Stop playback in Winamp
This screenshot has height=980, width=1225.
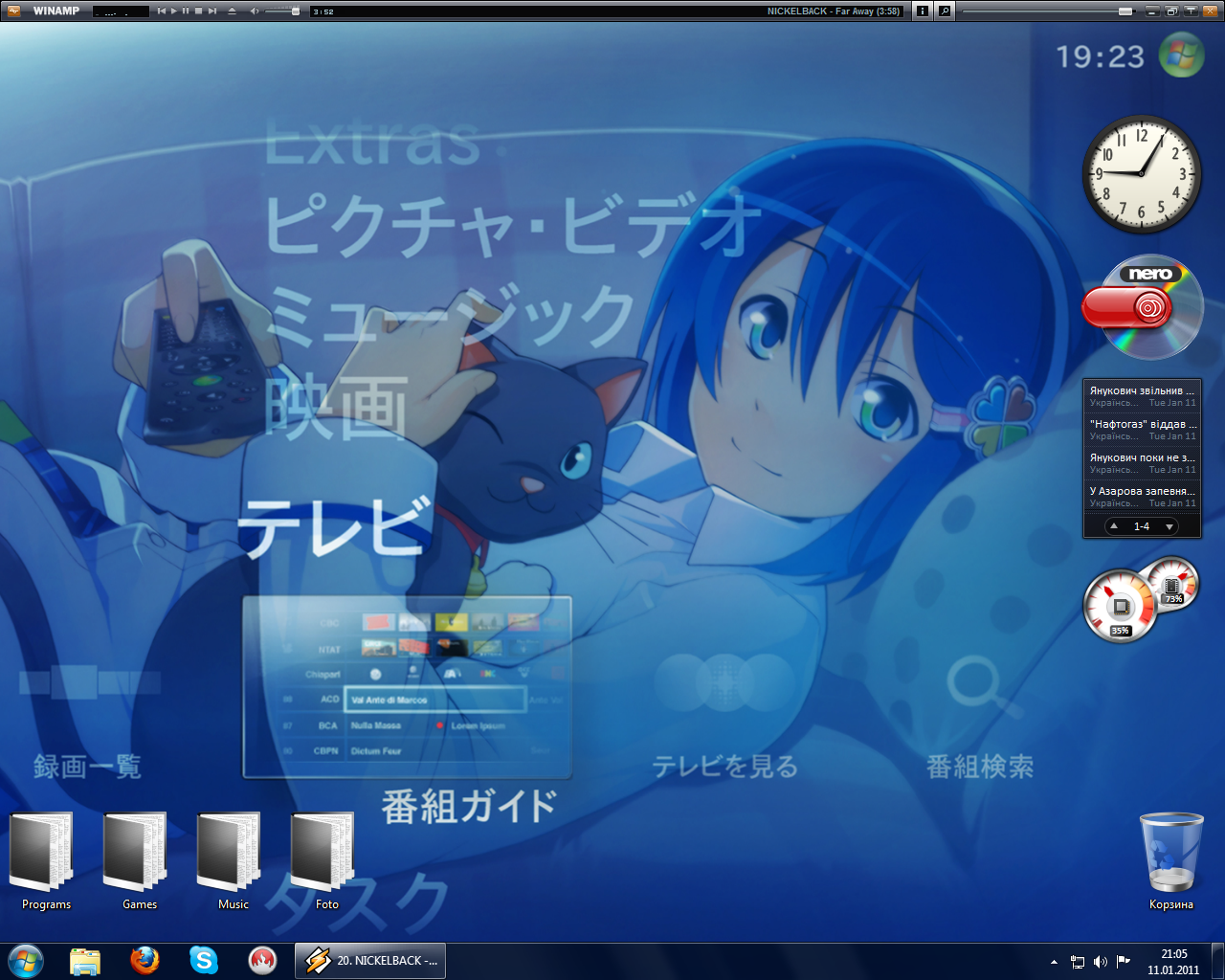point(198,11)
